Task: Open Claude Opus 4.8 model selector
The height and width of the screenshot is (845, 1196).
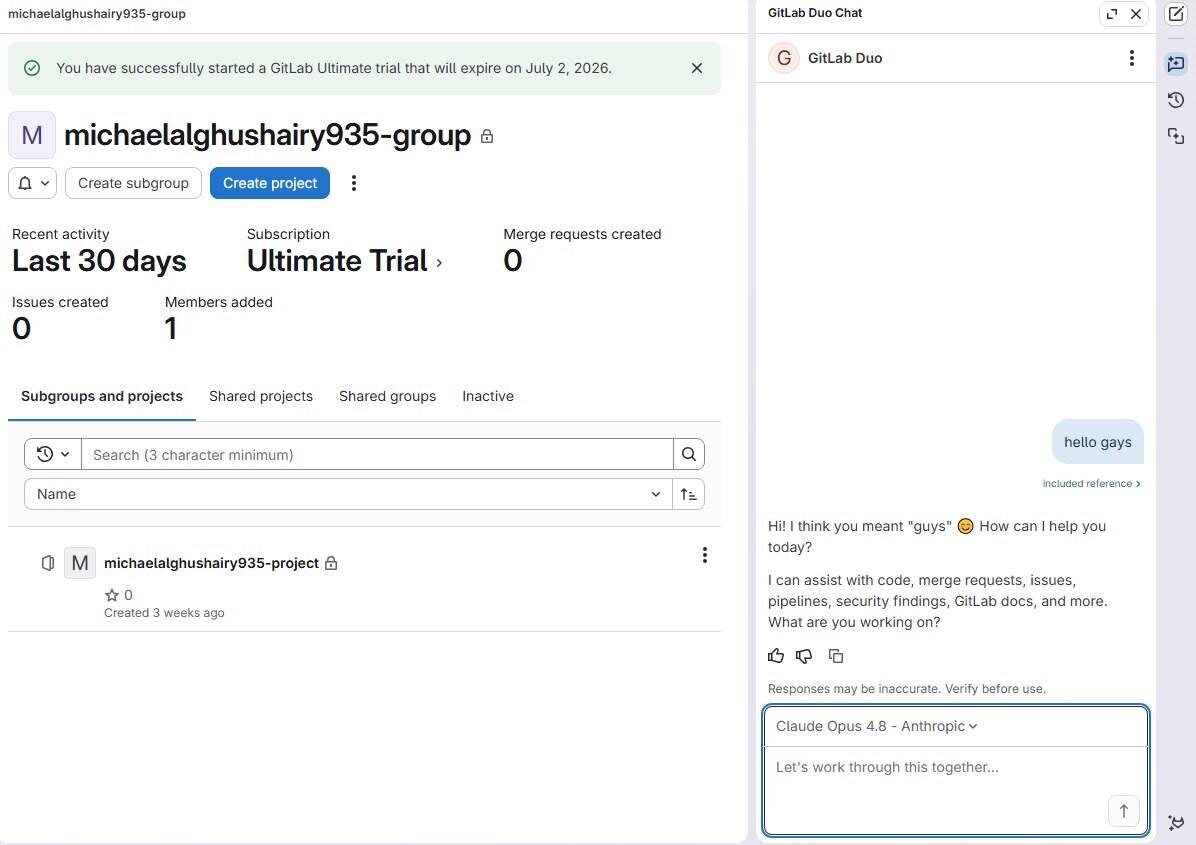Action: point(876,726)
